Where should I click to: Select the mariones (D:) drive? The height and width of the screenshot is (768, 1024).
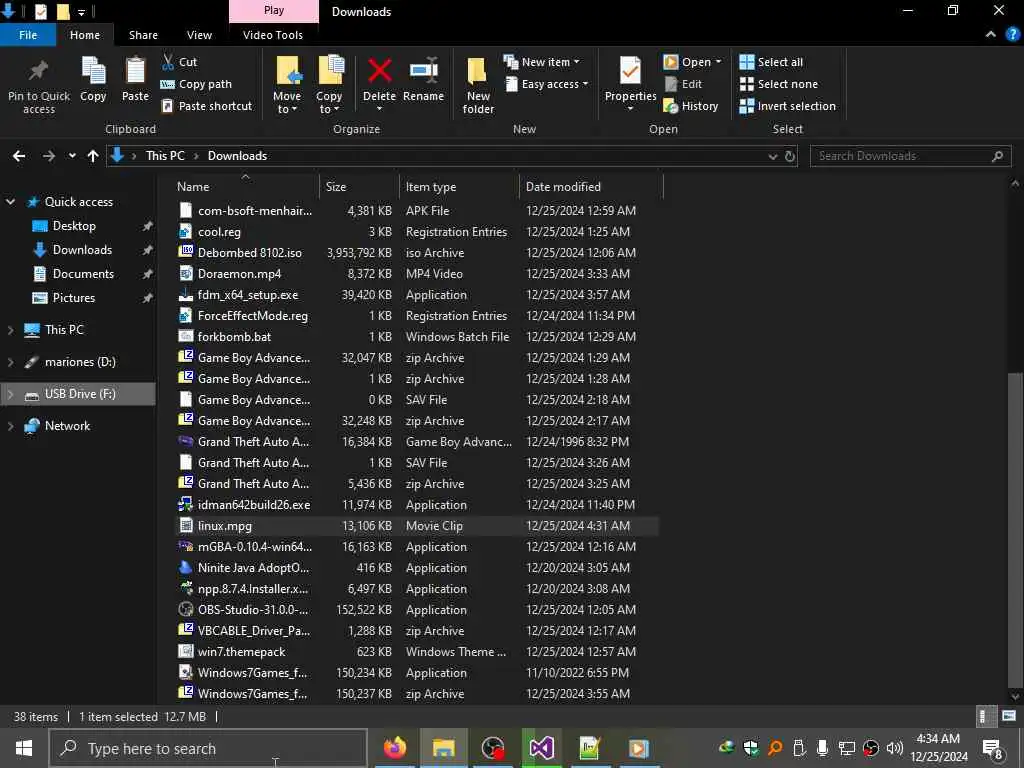80,362
